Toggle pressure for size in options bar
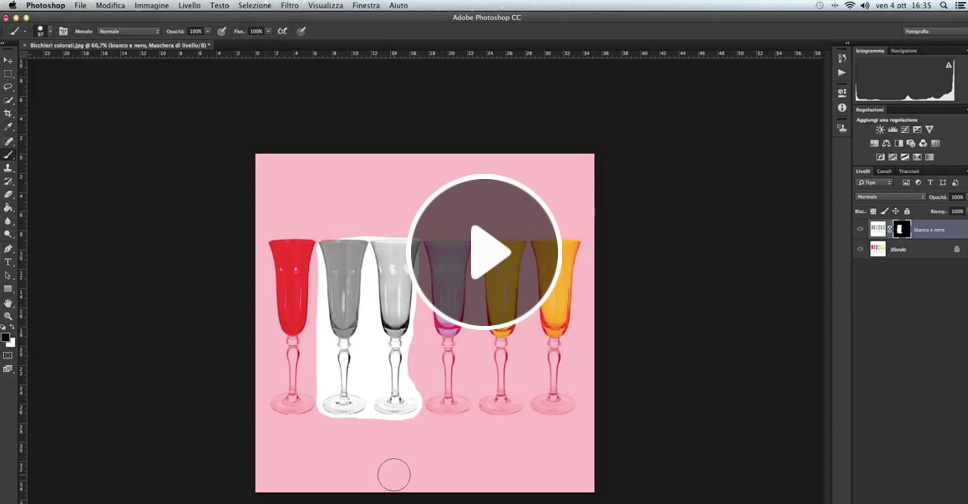This screenshot has width=968, height=504. point(301,31)
